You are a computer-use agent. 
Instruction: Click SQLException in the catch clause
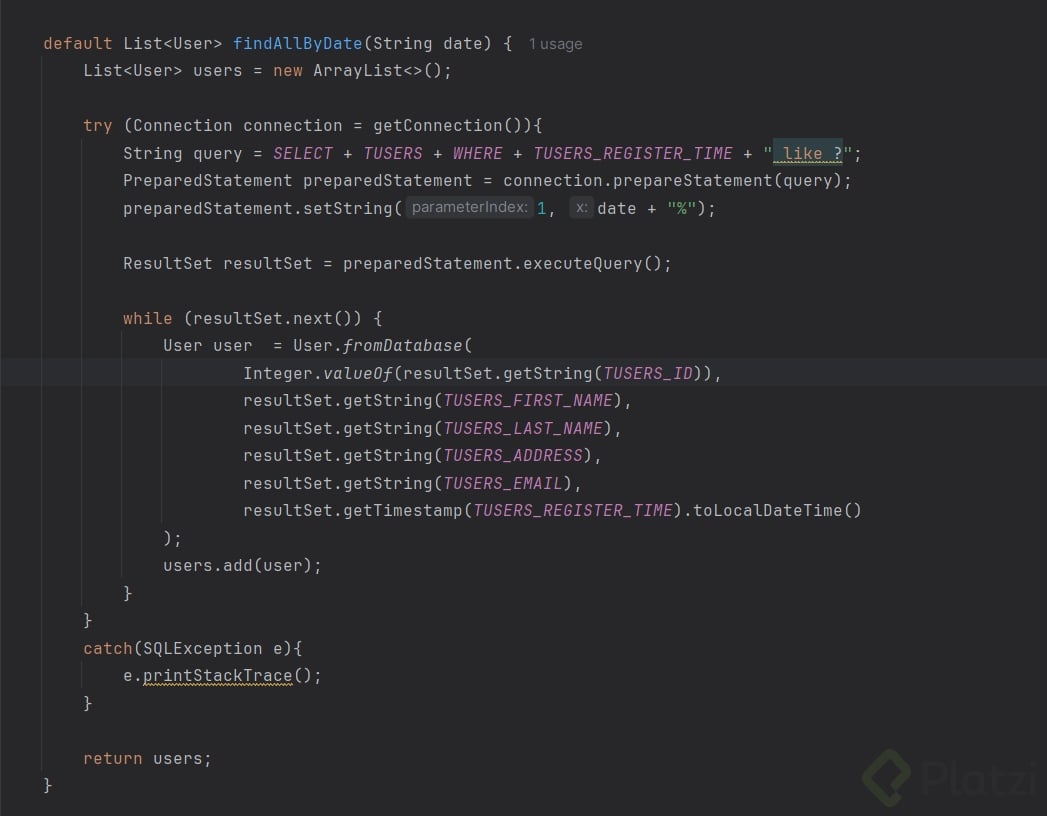pyautogui.click(x=202, y=648)
